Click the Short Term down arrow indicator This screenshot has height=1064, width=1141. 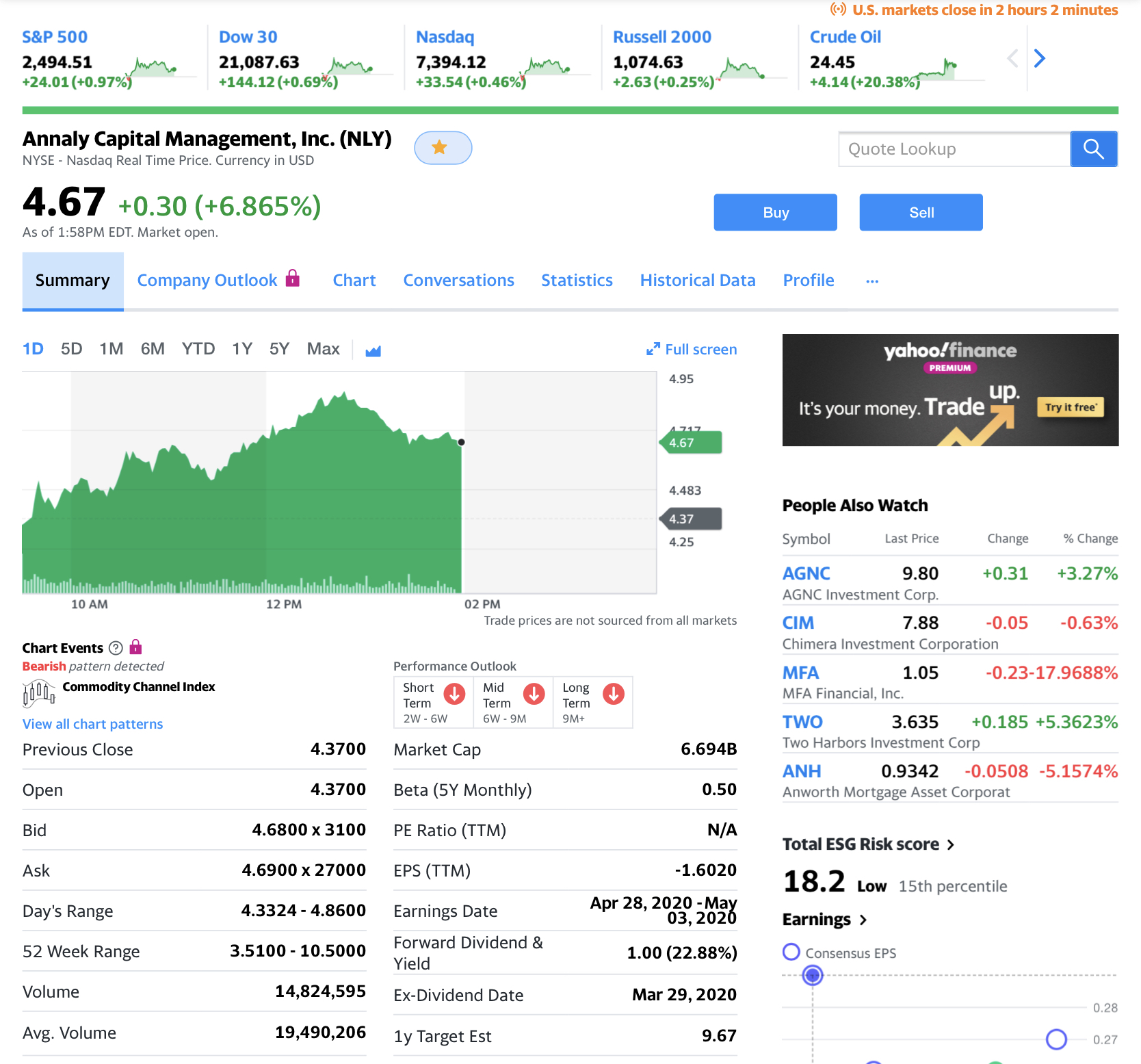(454, 694)
